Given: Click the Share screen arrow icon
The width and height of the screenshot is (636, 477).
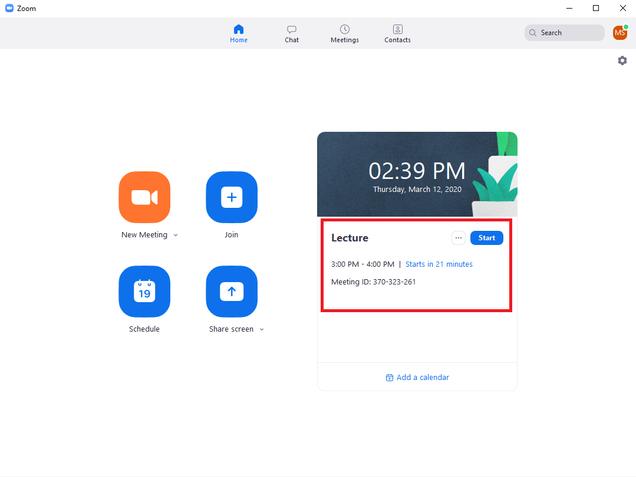Looking at the screenshot, I should click(x=231, y=291).
